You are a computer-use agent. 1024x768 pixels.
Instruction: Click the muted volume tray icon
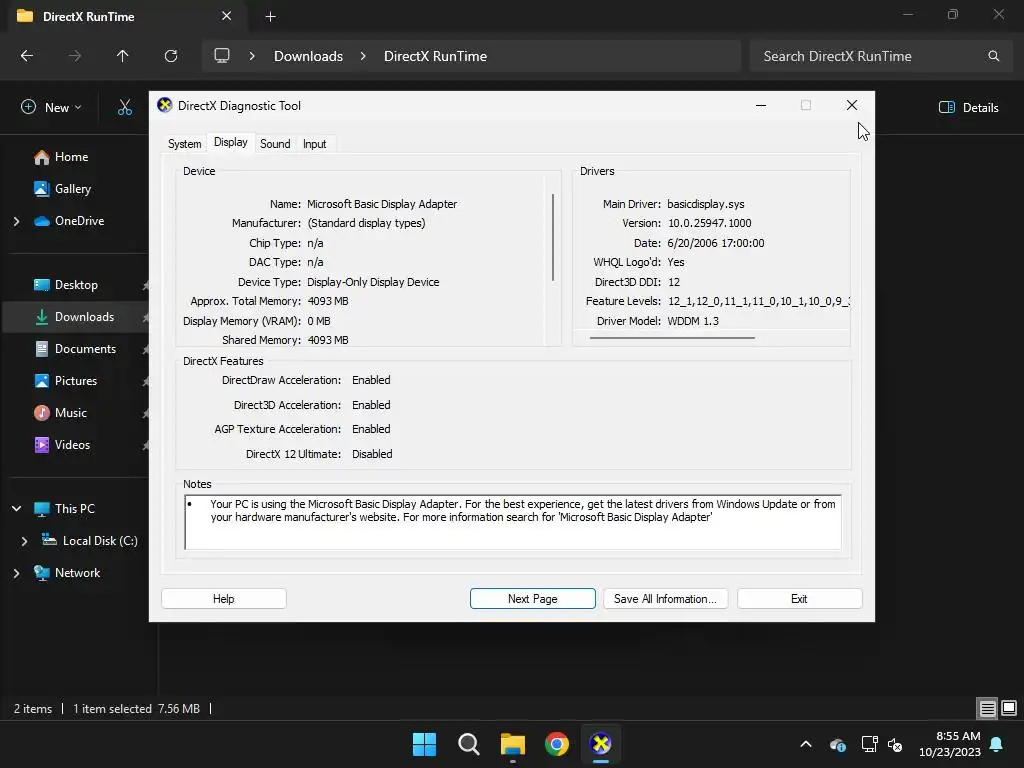tap(895, 744)
